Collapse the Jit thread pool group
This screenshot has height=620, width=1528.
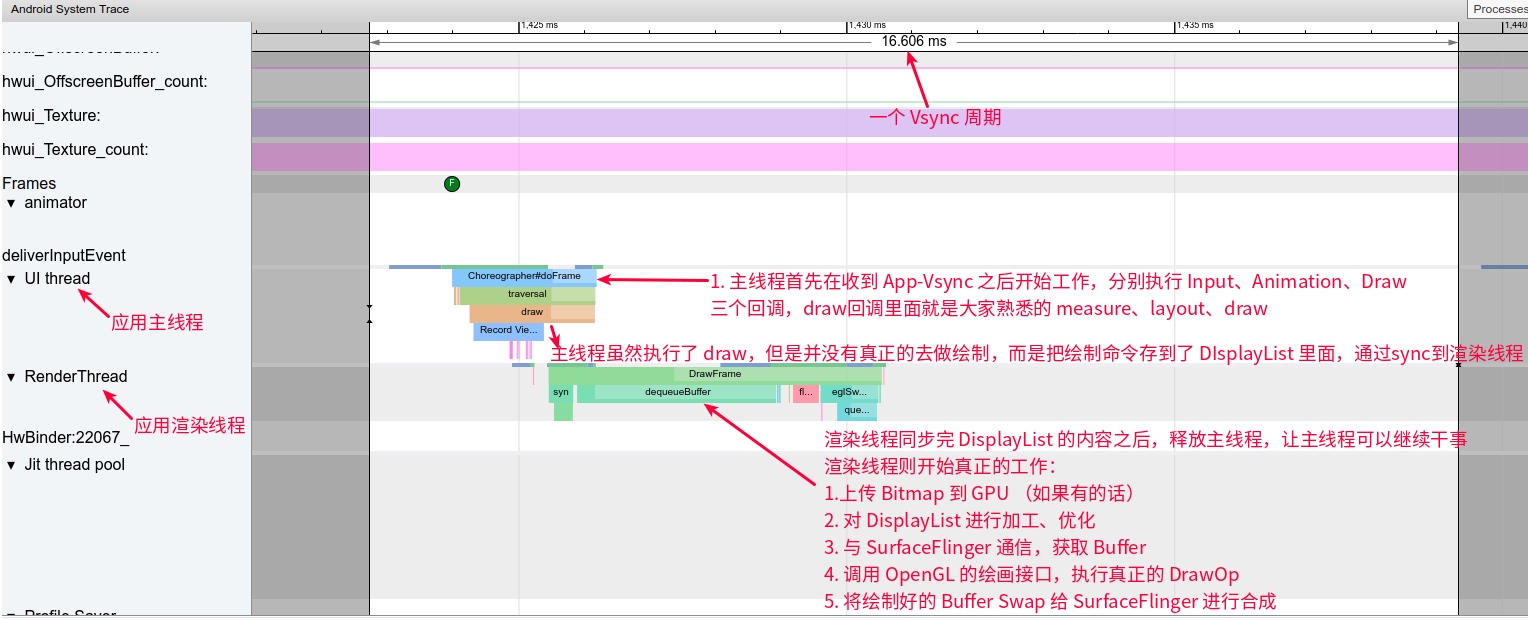(11, 465)
